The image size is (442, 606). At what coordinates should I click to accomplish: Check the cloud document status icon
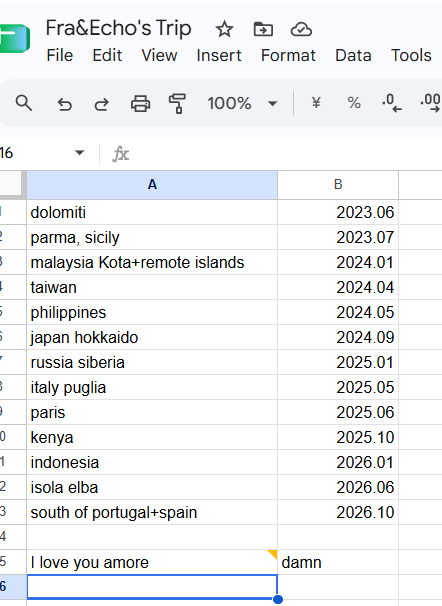pos(301,29)
